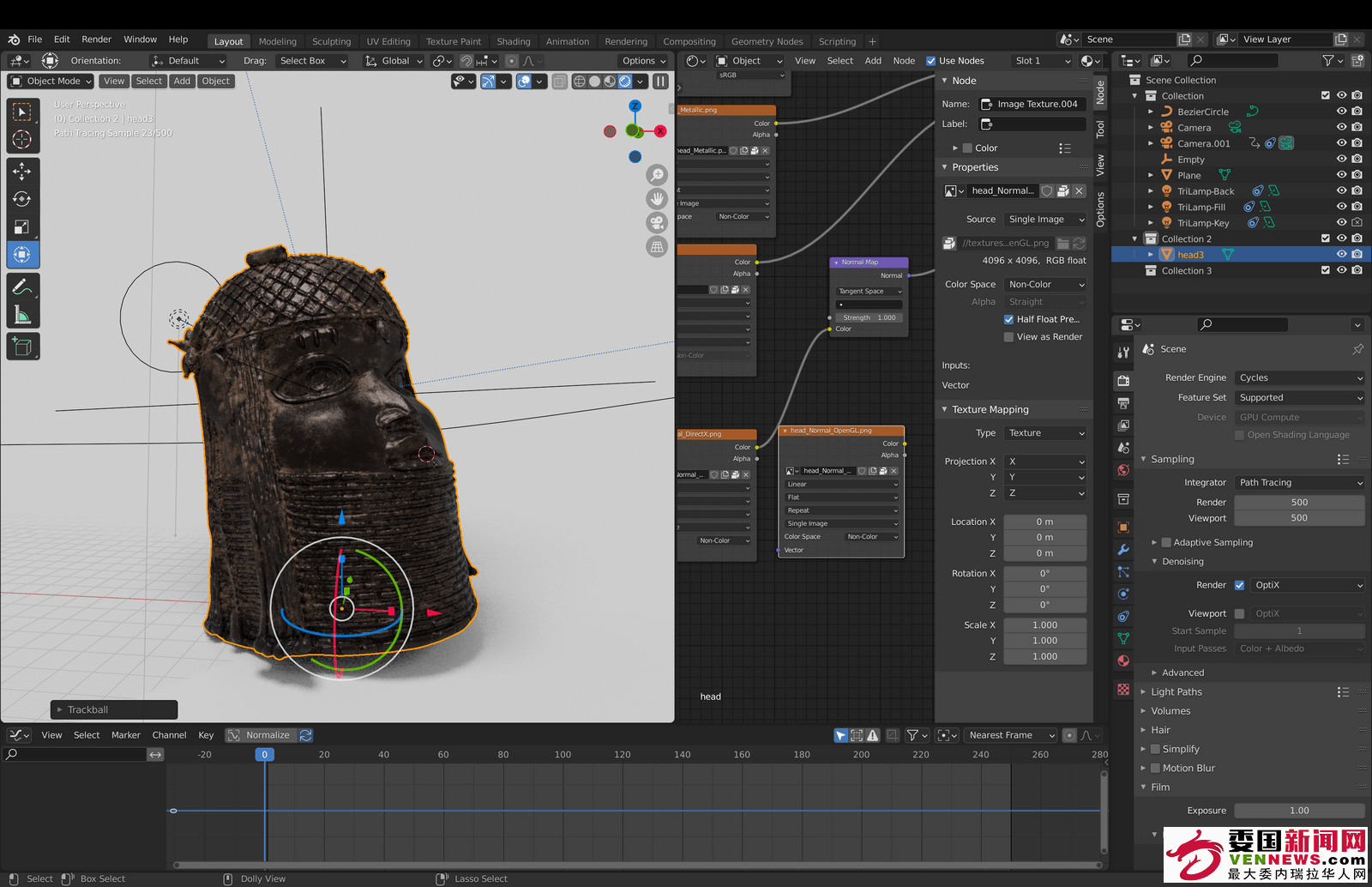Image resolution: width=1372 pixels, height=887 pixels.
Task: Open Feature Set Supported dropdown
Action: point(1300,398)
